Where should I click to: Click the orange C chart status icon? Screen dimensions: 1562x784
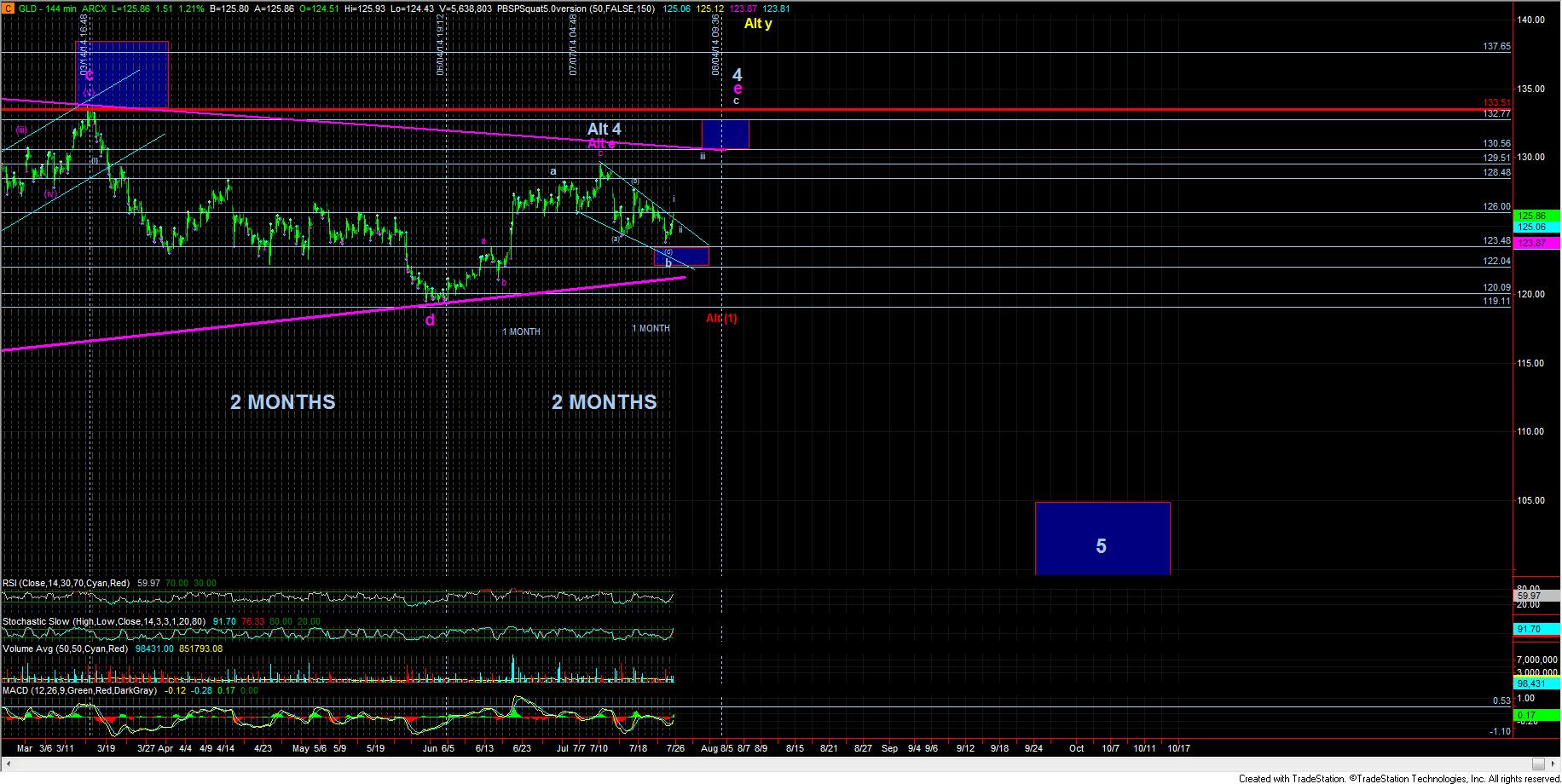pos(8,9)
